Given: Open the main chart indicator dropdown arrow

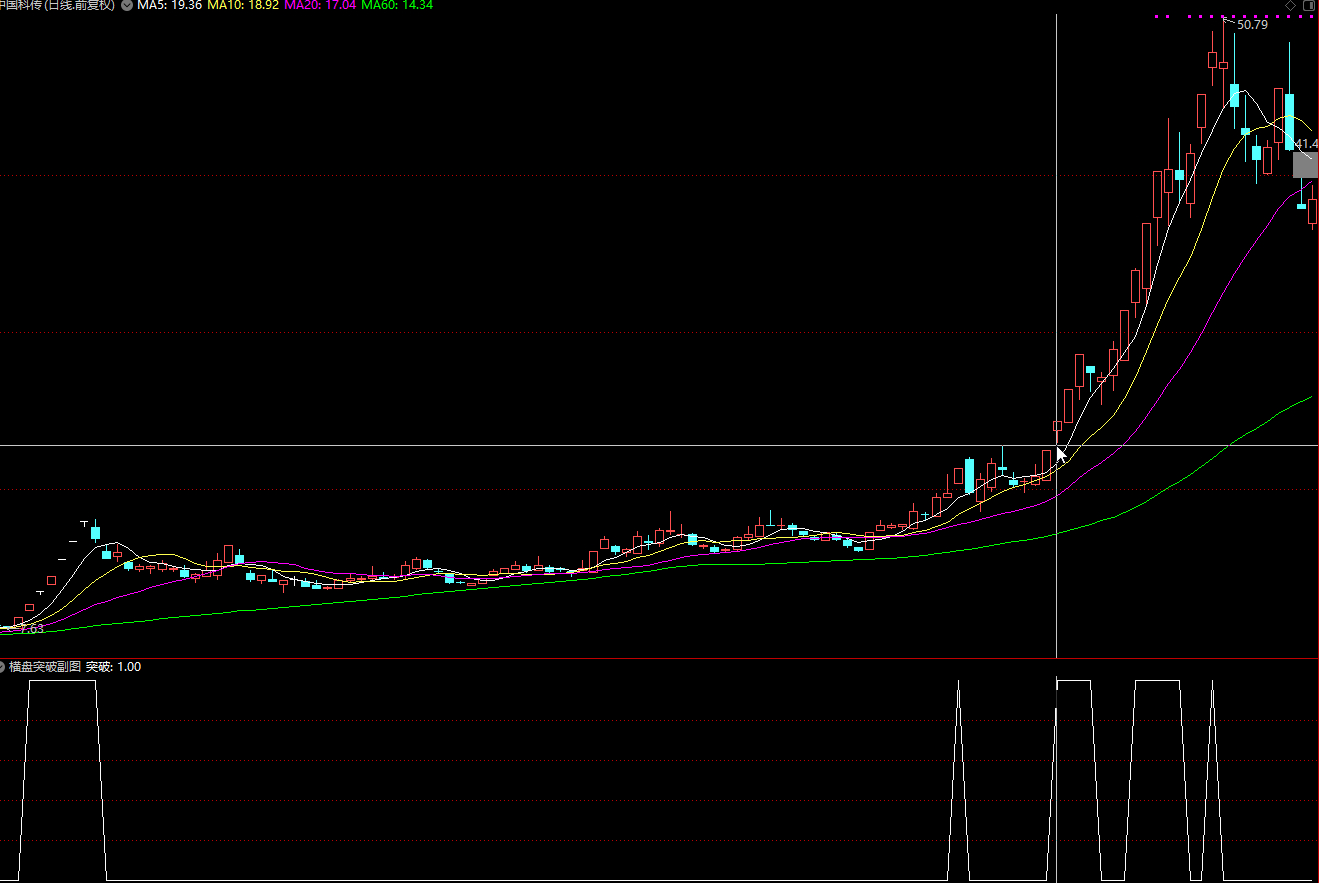Looking at the screenshot, I should [127, 5].
